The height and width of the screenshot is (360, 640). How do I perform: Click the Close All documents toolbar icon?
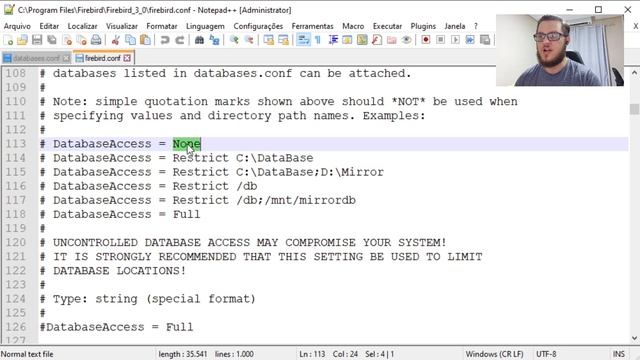[82, 40]
